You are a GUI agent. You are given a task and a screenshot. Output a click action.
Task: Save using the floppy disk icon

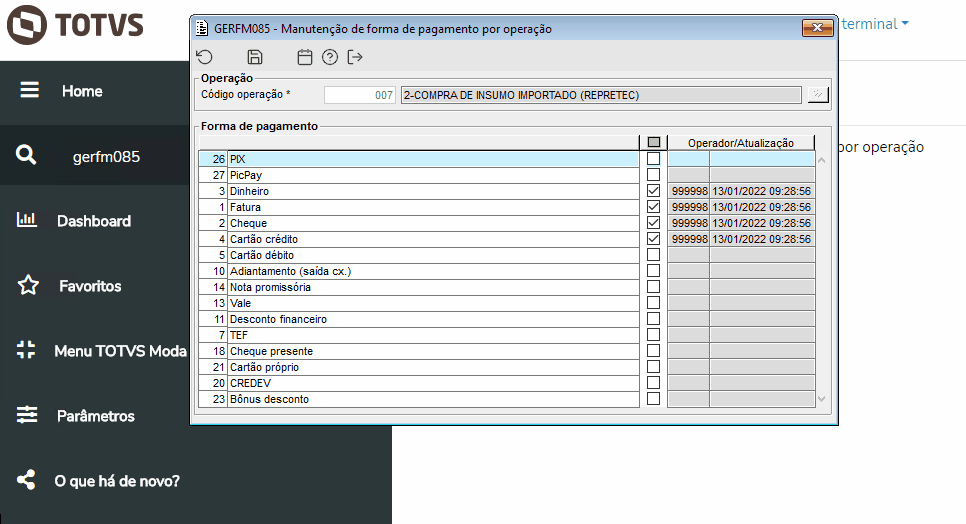coord(254,57)
